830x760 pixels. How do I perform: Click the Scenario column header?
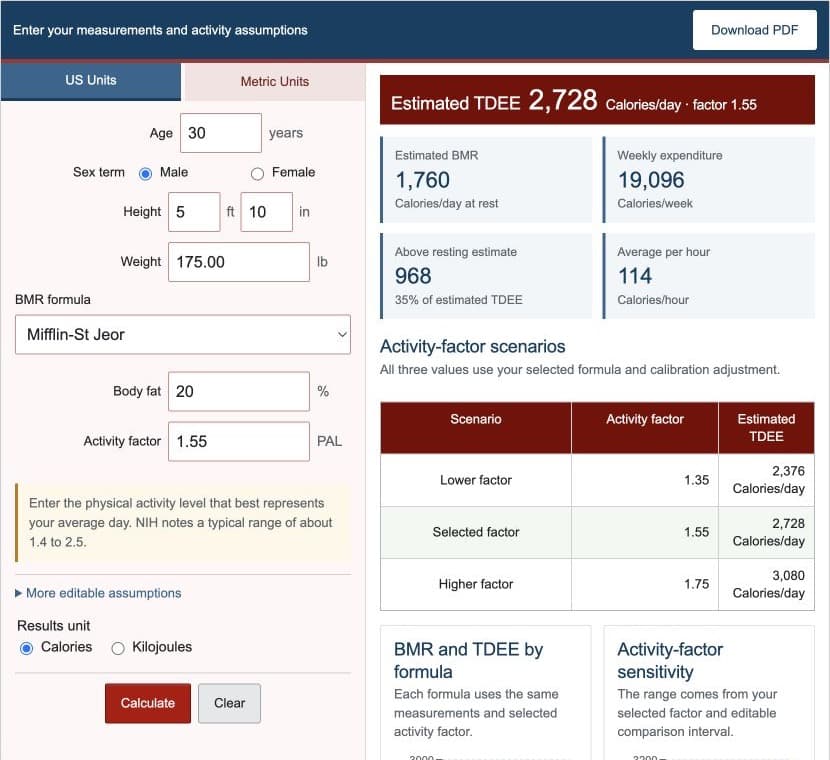coord(475,428)
